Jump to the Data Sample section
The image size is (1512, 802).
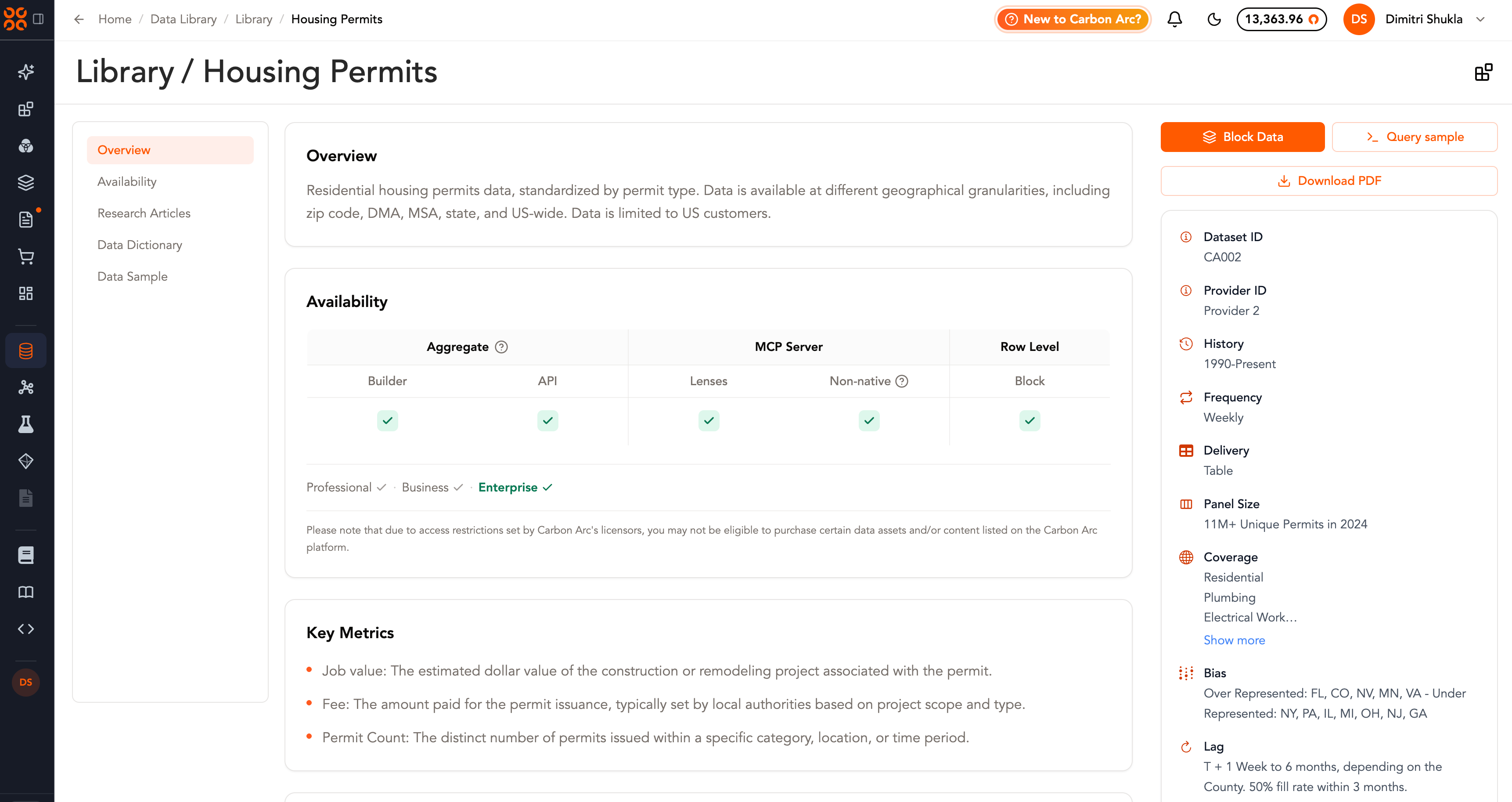[x=133, y=277]
